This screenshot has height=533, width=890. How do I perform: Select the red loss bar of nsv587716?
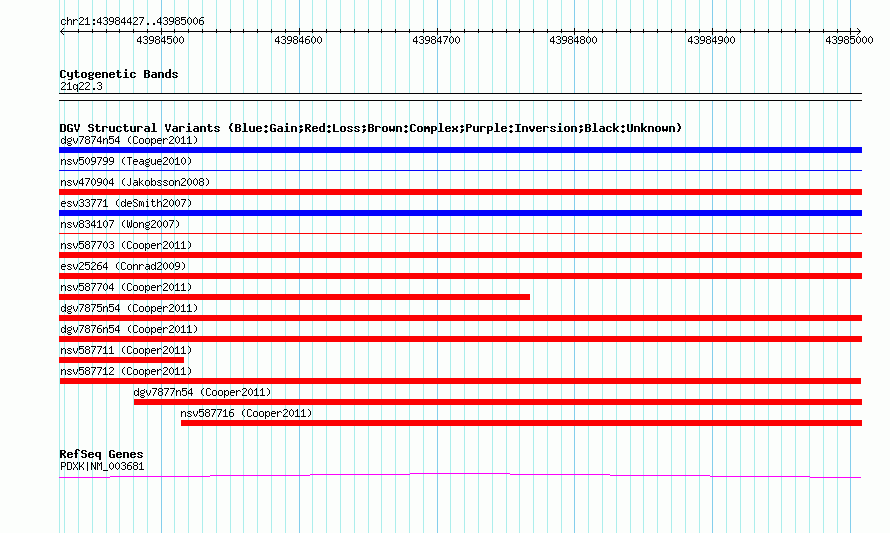point(522,423)
